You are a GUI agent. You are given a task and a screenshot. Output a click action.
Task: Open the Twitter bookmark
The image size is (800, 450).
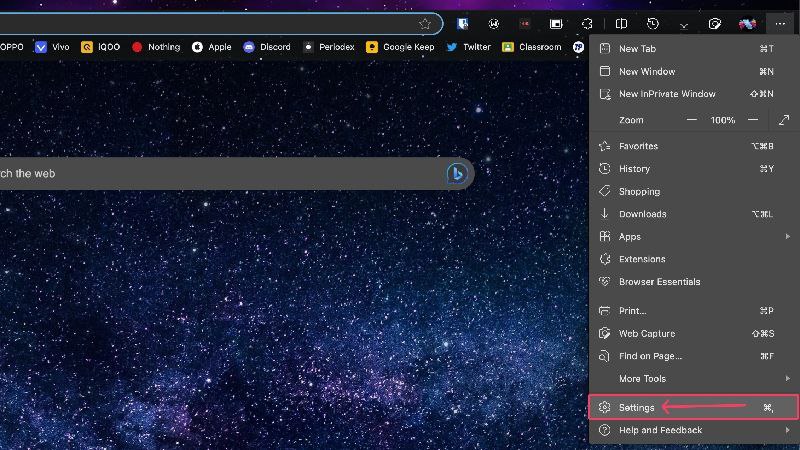[x=468, y=47]
